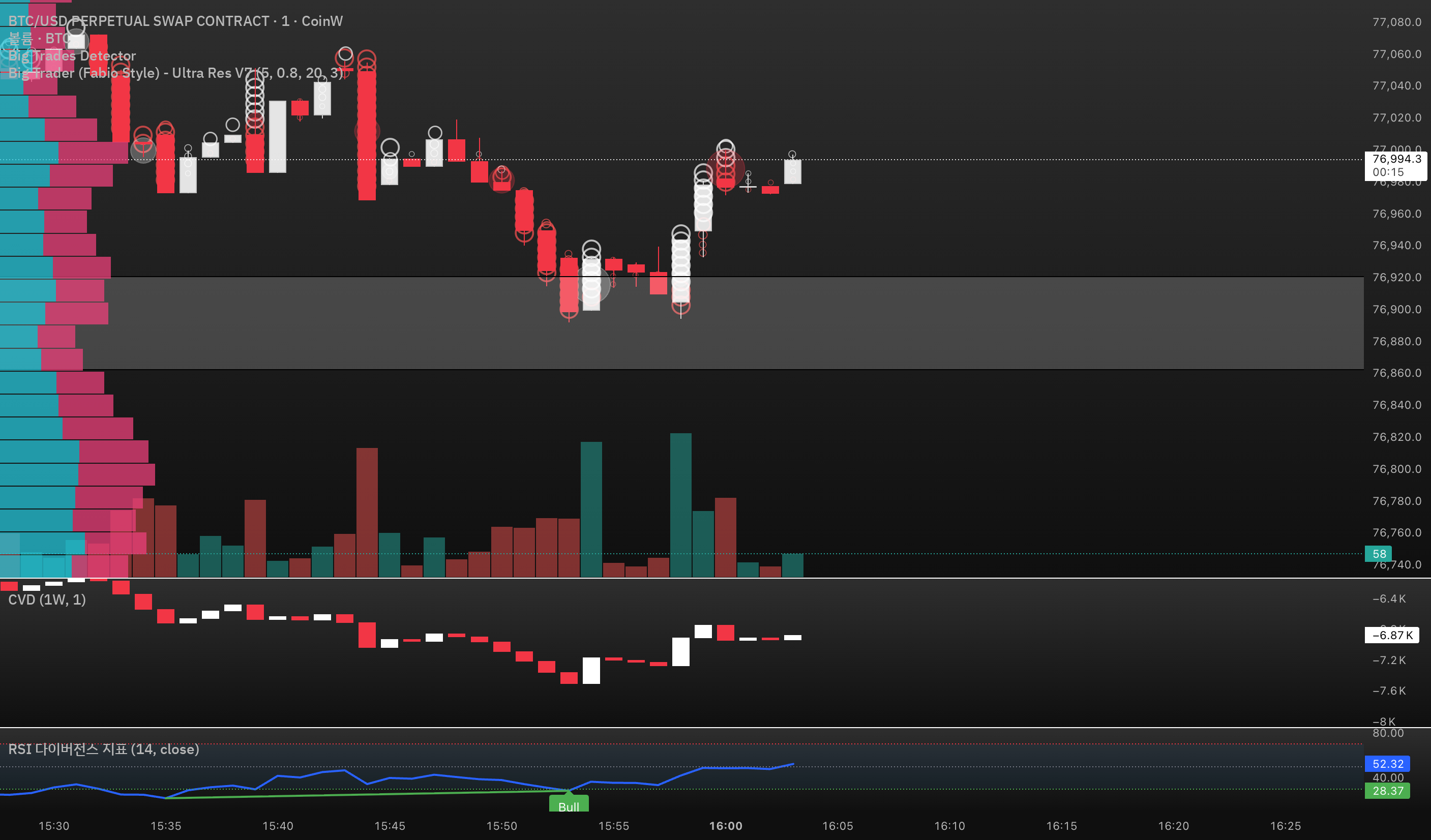The width and height of the screenshot is (1431, 840).
Task: Click the RSI 다이버전스 지표 (14, close) label
Action: tap(104, 749)
